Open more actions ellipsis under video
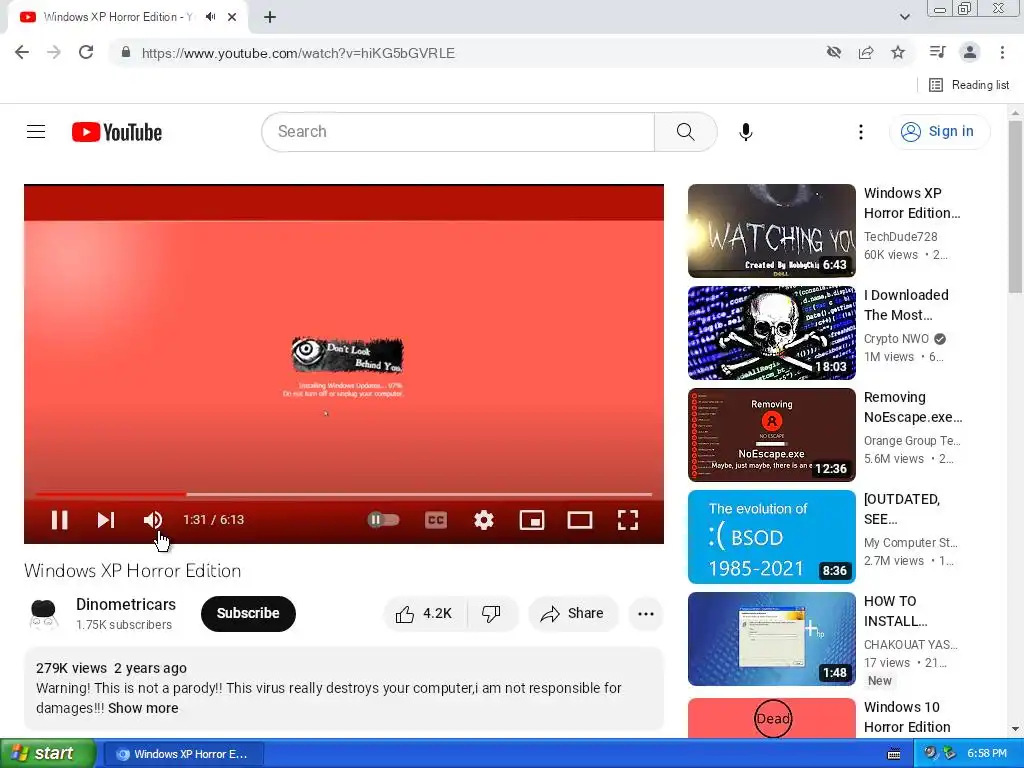 tap(646, 614)
